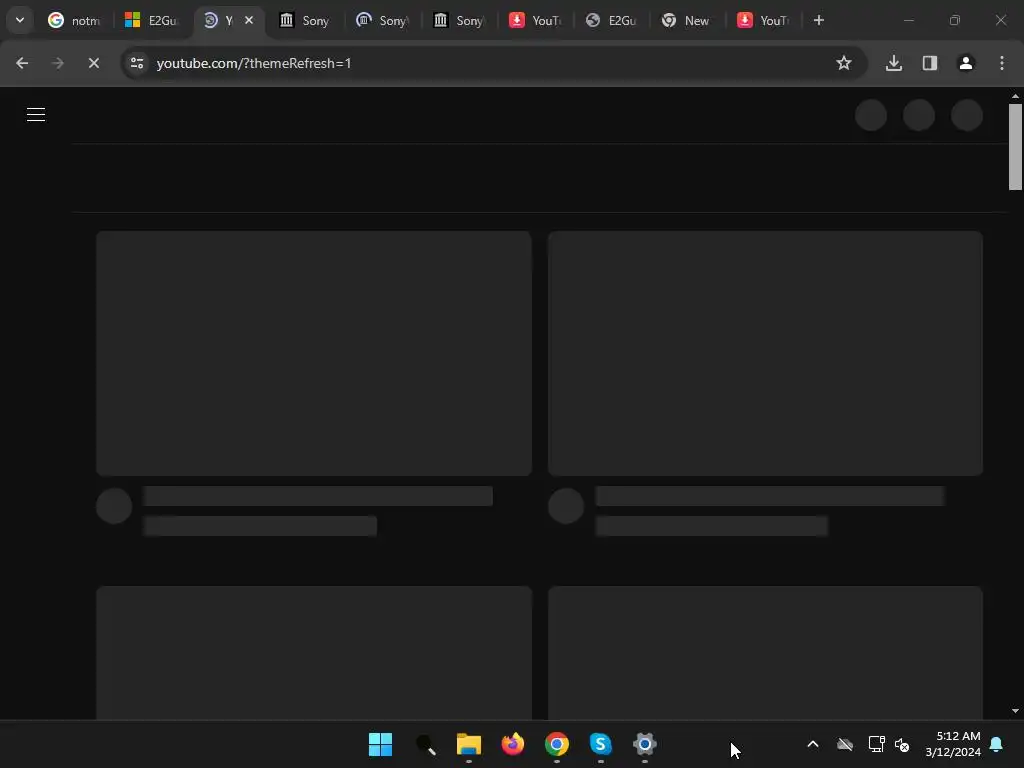Open Windows taskbar search
The width and height of the screenshot is (1024, 768).
[425, 744]
